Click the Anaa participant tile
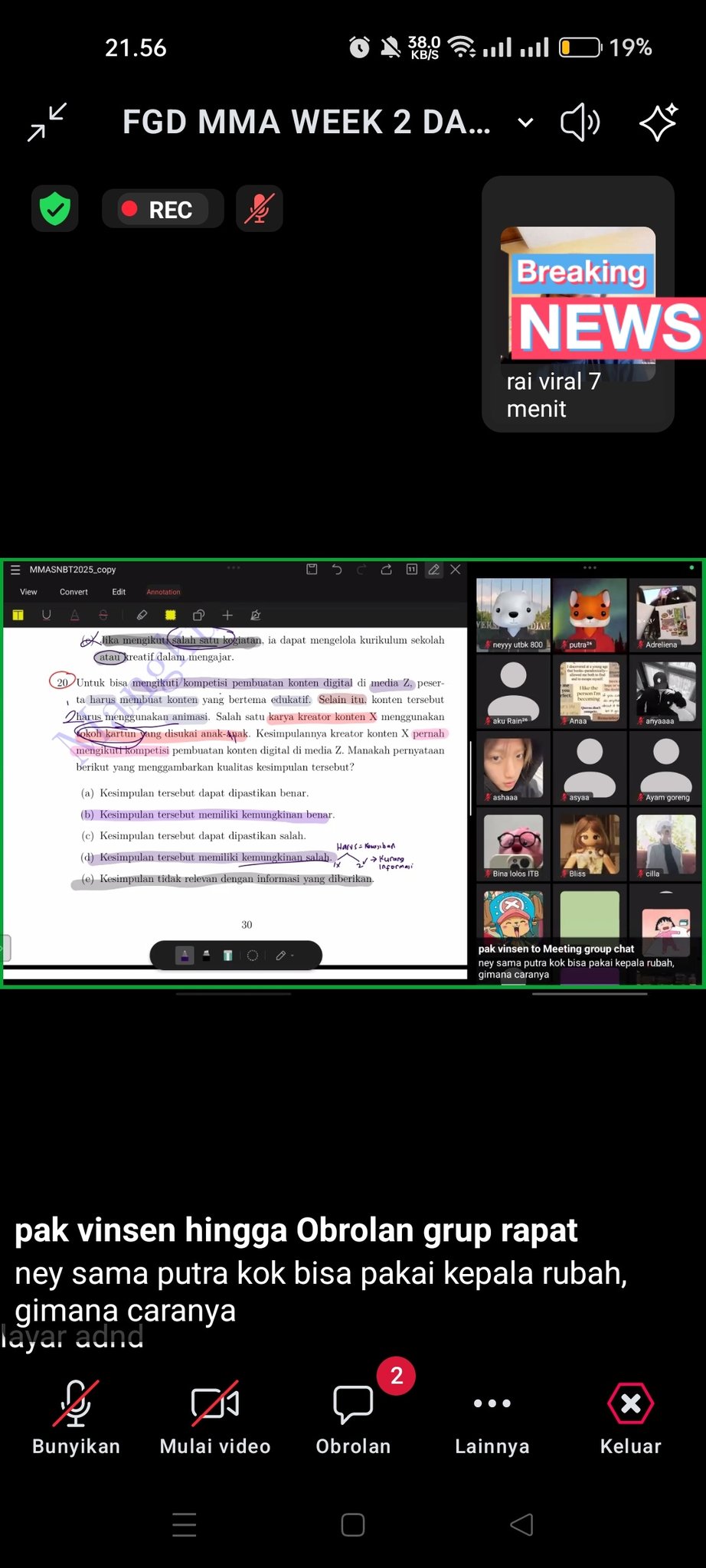Image resolution: width=706 pixels, height=1568 pixels. 590,691
